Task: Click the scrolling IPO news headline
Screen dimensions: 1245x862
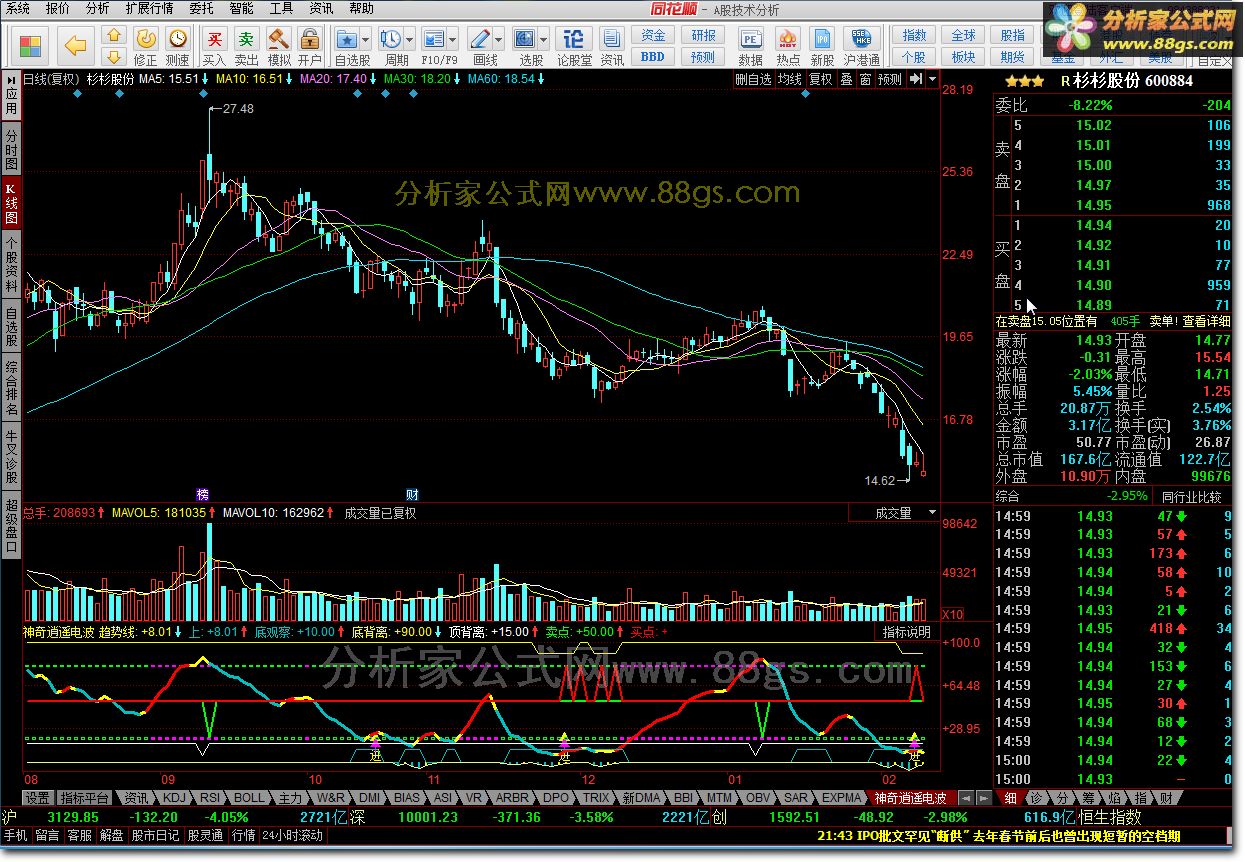Action: tap(999, 835)
